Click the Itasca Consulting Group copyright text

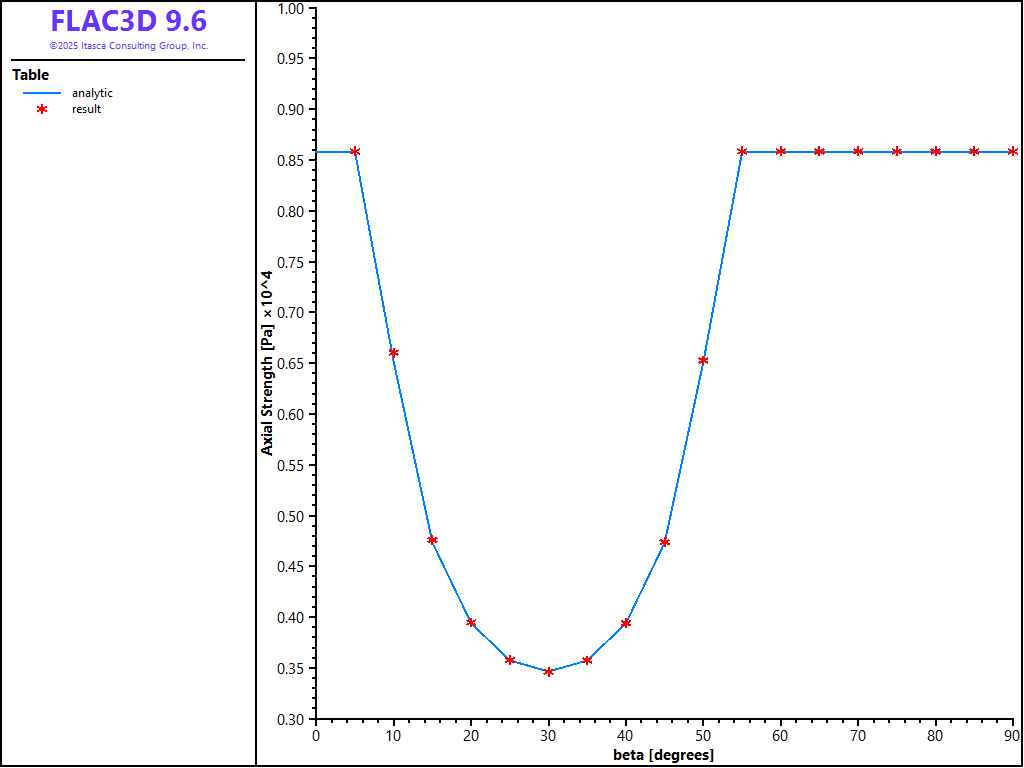pos(128,46)
